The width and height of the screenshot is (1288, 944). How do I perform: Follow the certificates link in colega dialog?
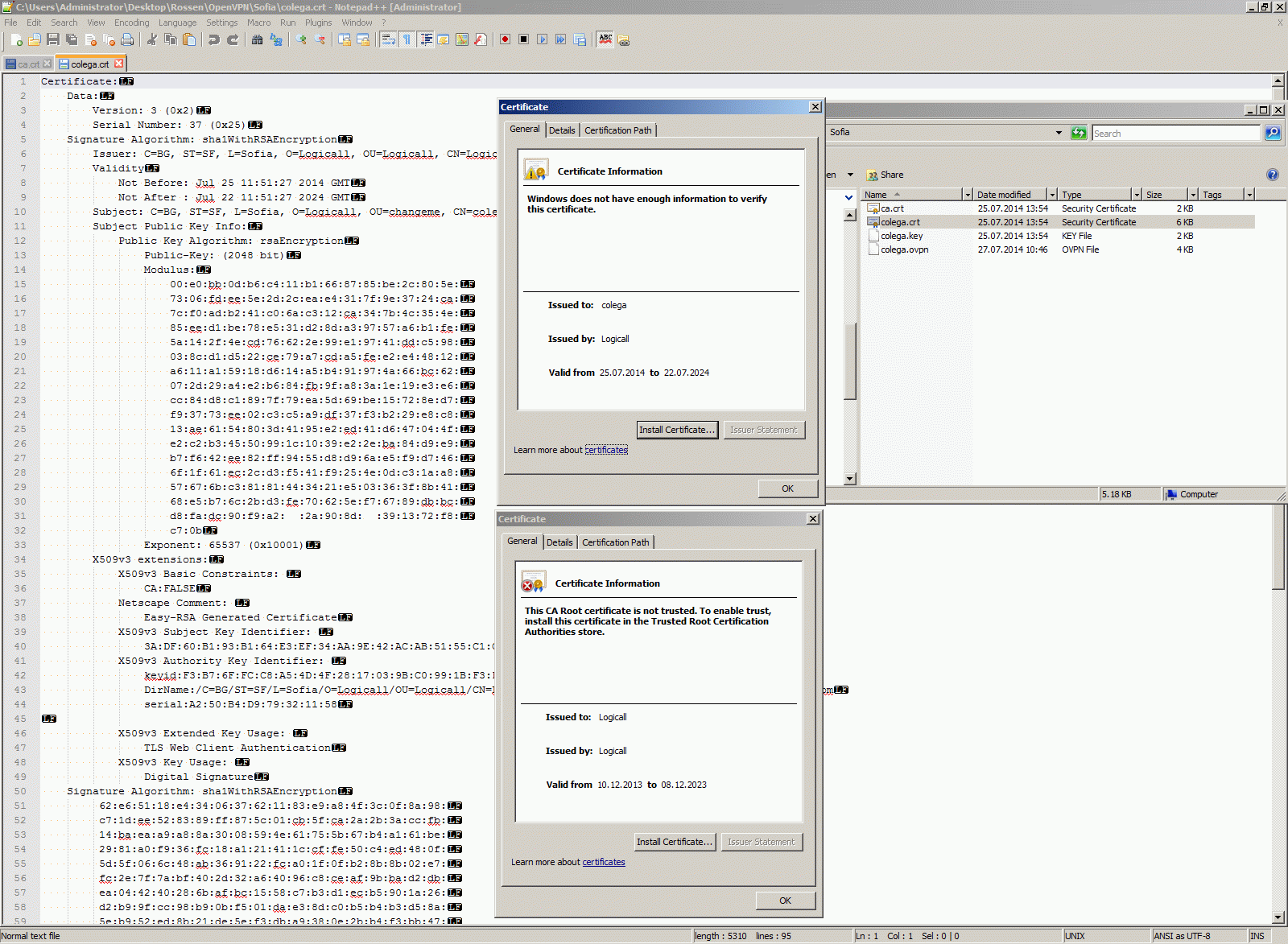606,450
